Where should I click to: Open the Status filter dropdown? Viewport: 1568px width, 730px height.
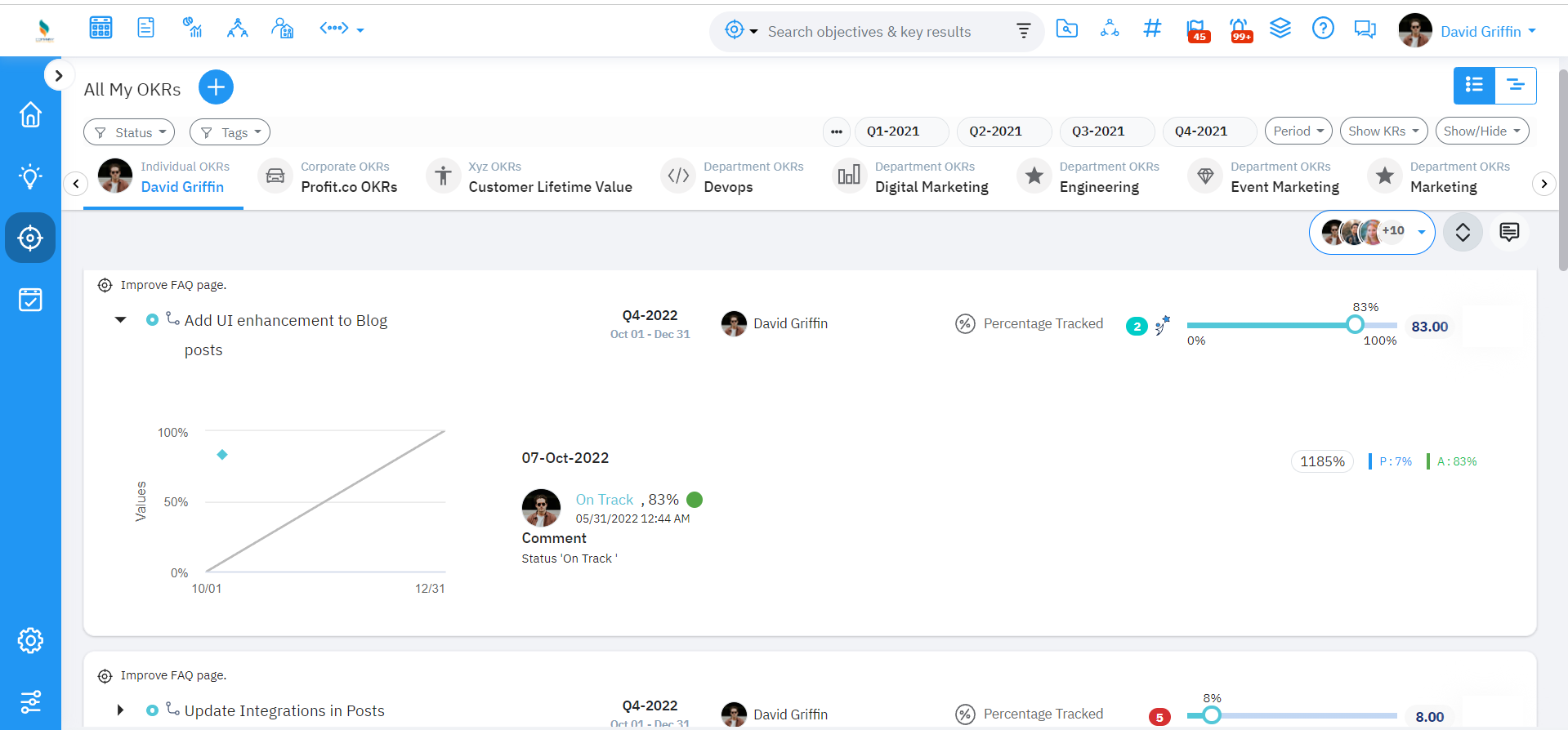129,132
